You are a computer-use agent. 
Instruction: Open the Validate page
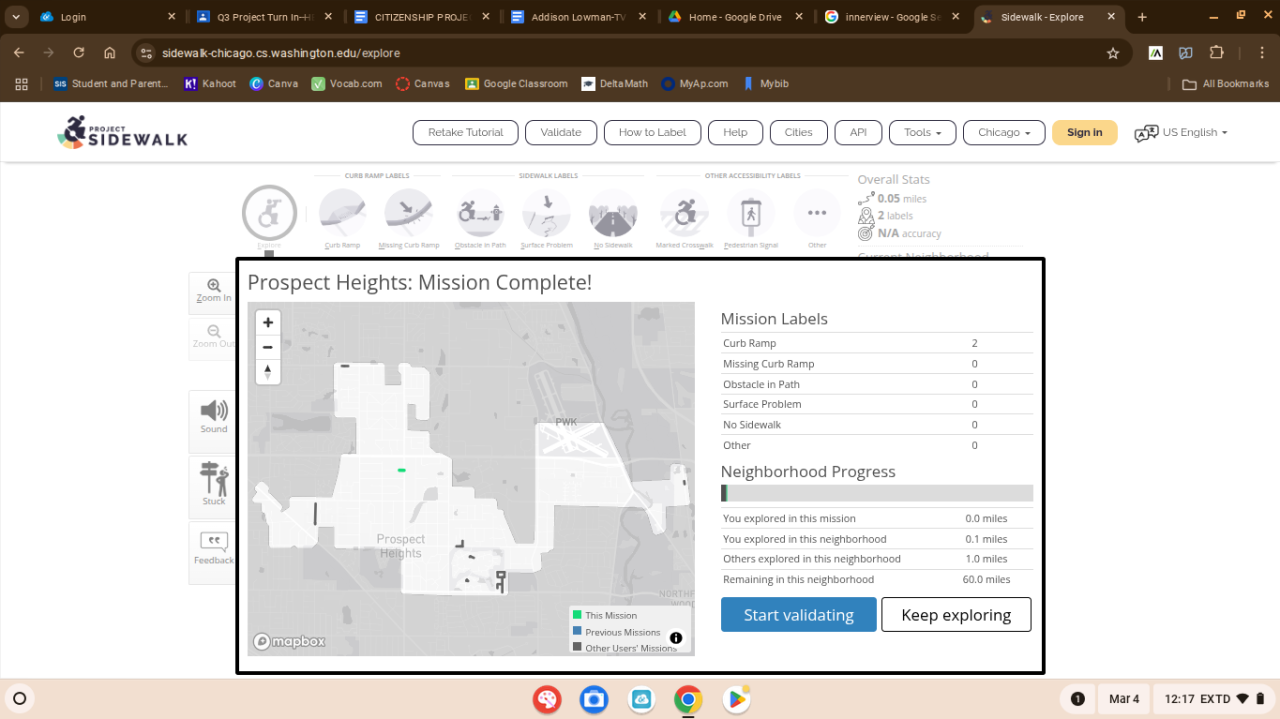pos(561,132)
